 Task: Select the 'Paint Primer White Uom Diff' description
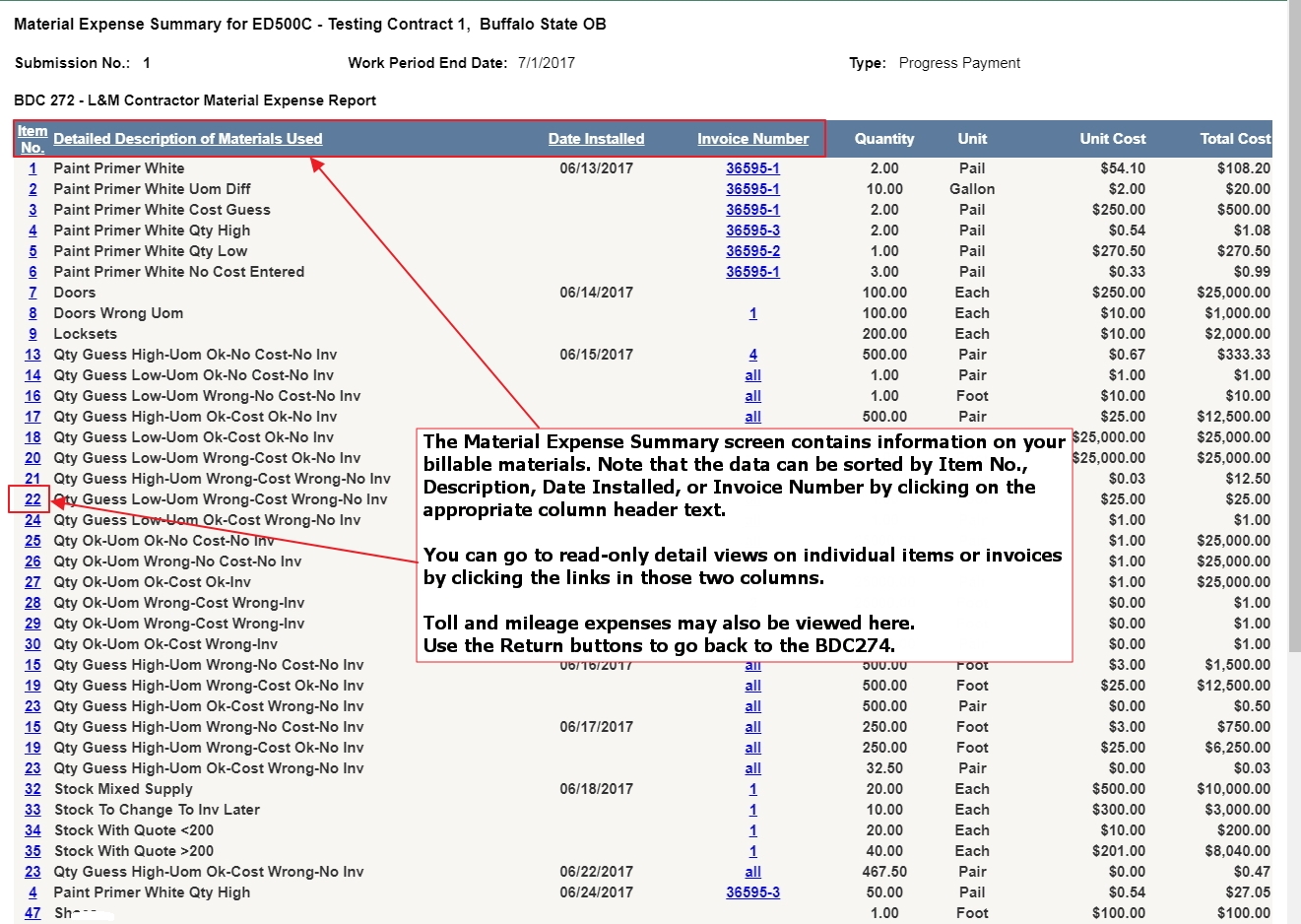click(153, 189)
